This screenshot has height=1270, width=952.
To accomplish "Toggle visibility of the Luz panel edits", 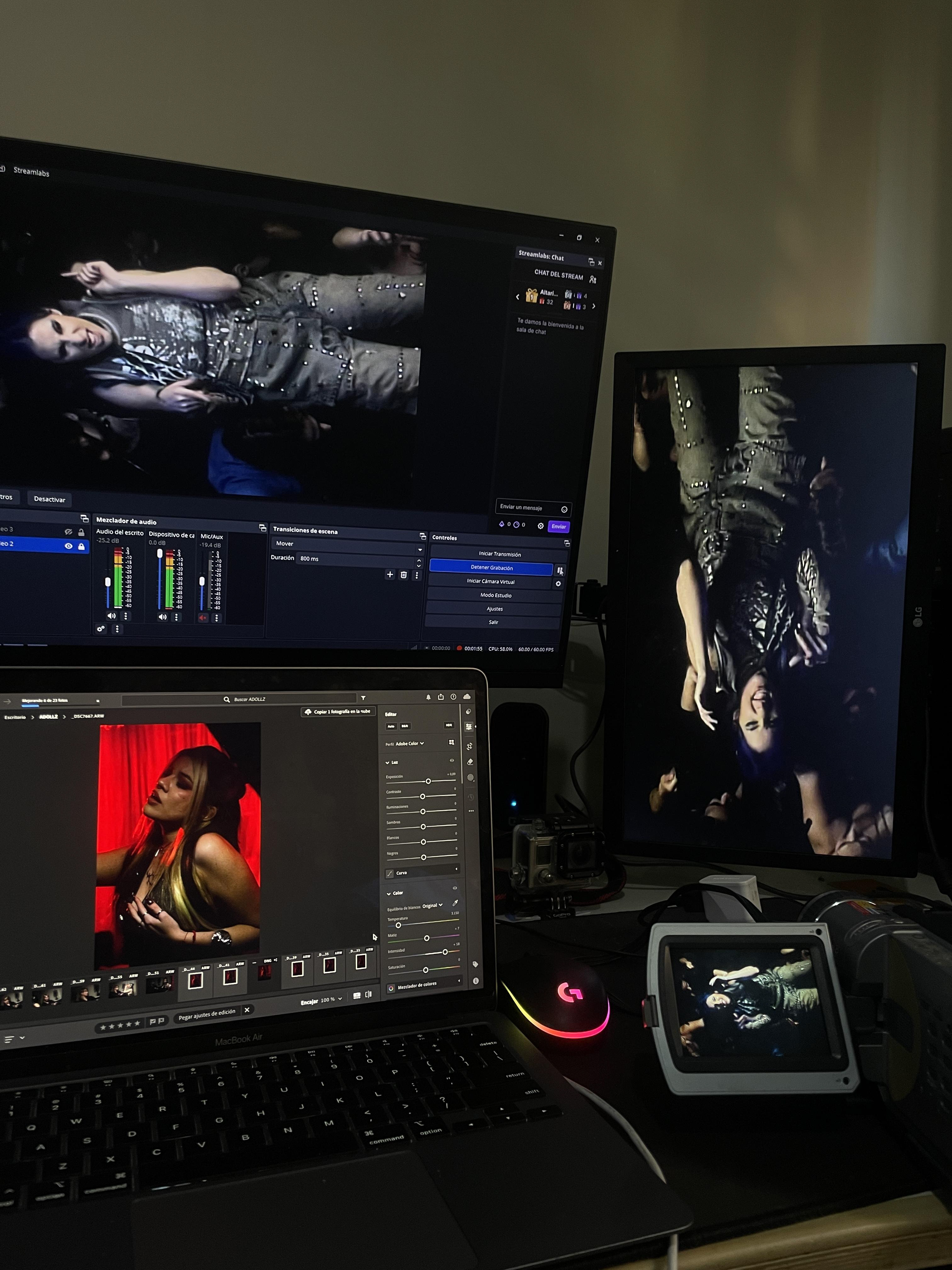I will tap(452, 760).
